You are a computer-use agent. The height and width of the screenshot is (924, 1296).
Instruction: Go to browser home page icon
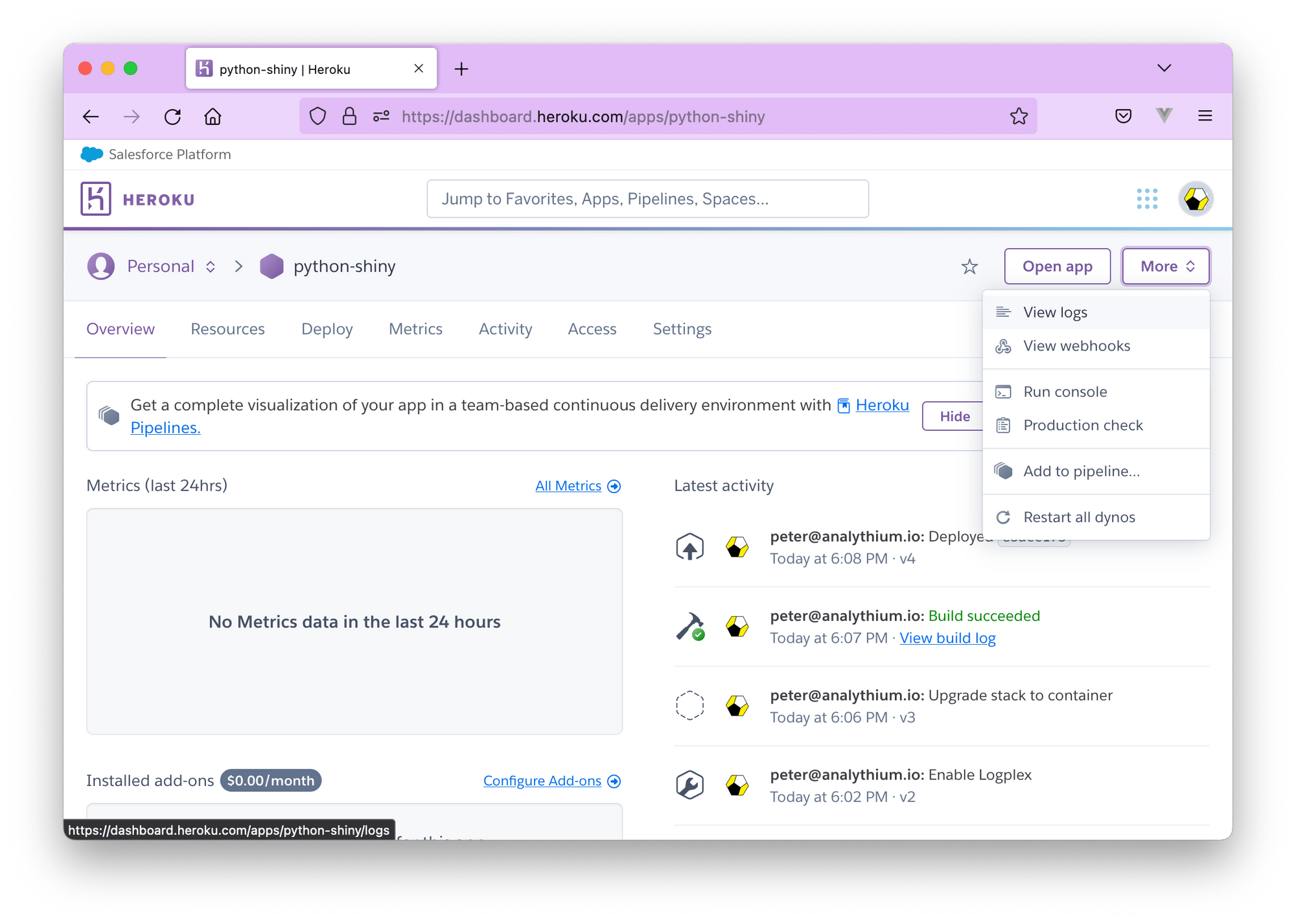click(213, 117)
